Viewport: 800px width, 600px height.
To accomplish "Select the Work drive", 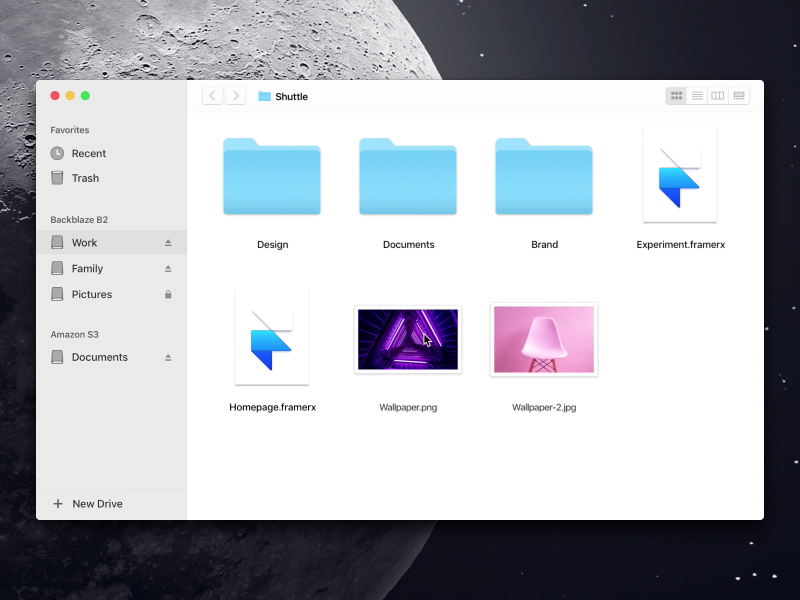I will point(111,243).
